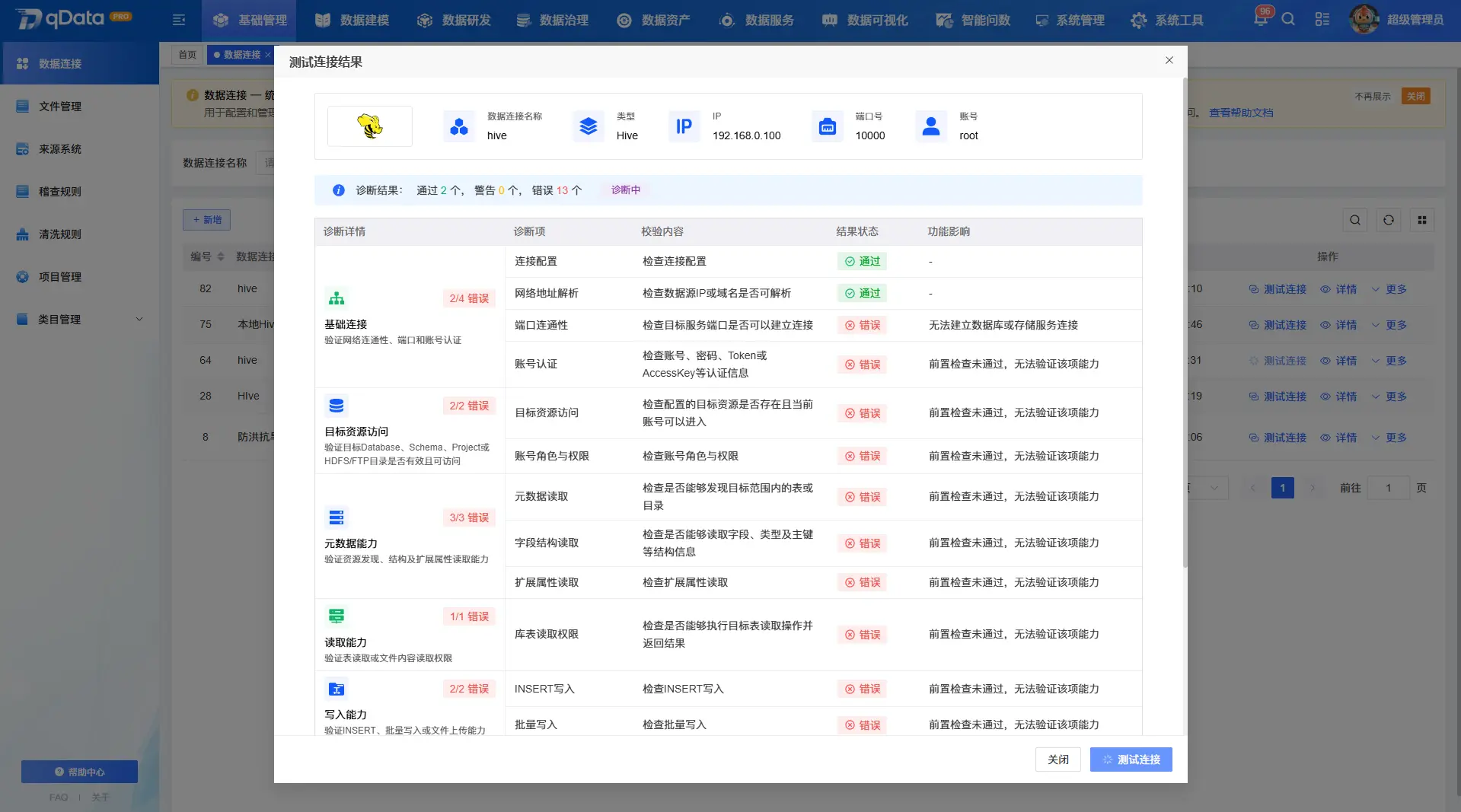Image resolution: width=1461 pixels, height=812 pixels.
Task: Open the 数据资产 top menu
Action: click(653, 21)
